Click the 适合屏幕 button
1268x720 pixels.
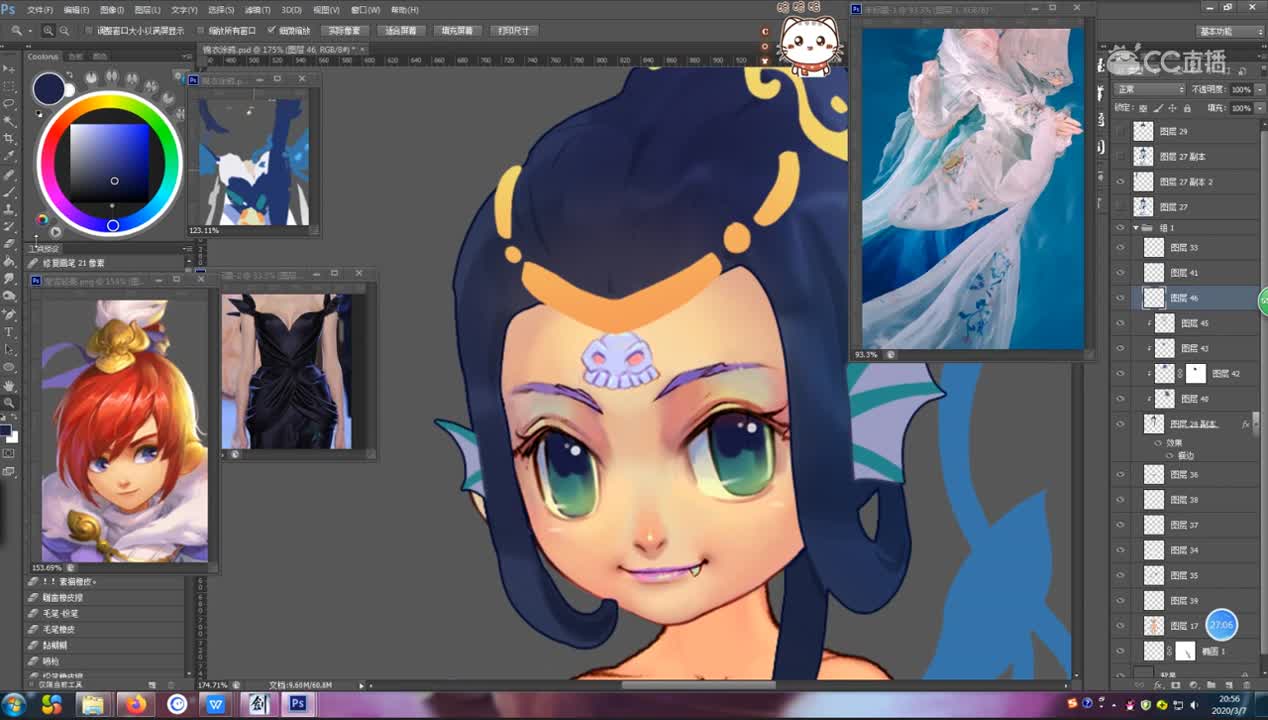click(401, 31)
